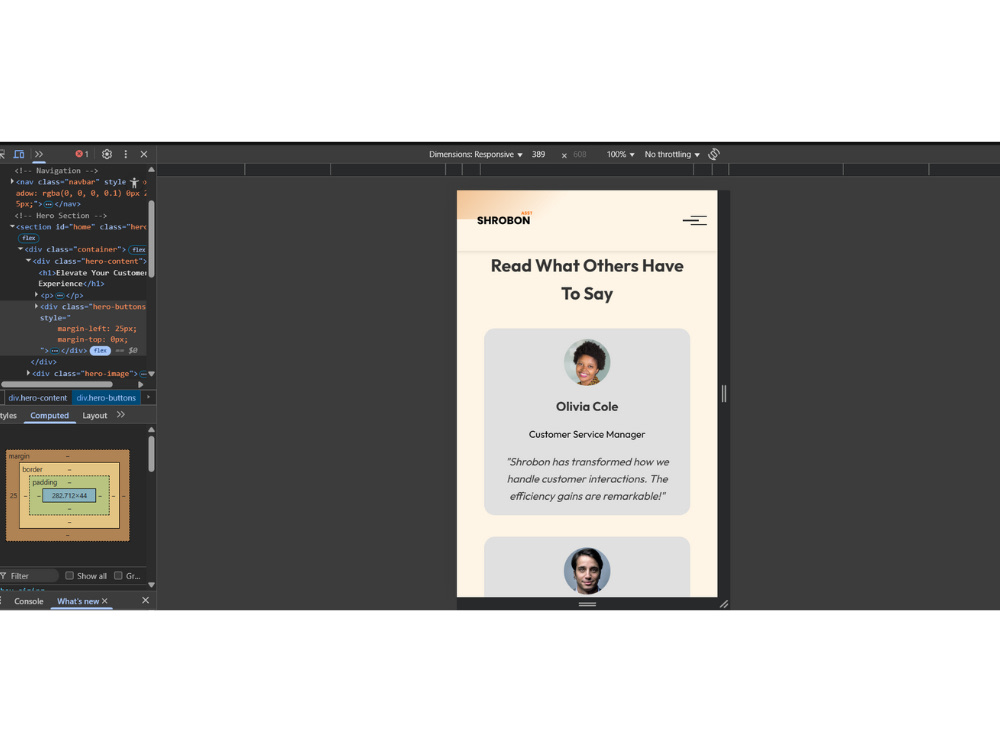
Task: Expand the hero-image div node
Action: click(x=28, y=373)
